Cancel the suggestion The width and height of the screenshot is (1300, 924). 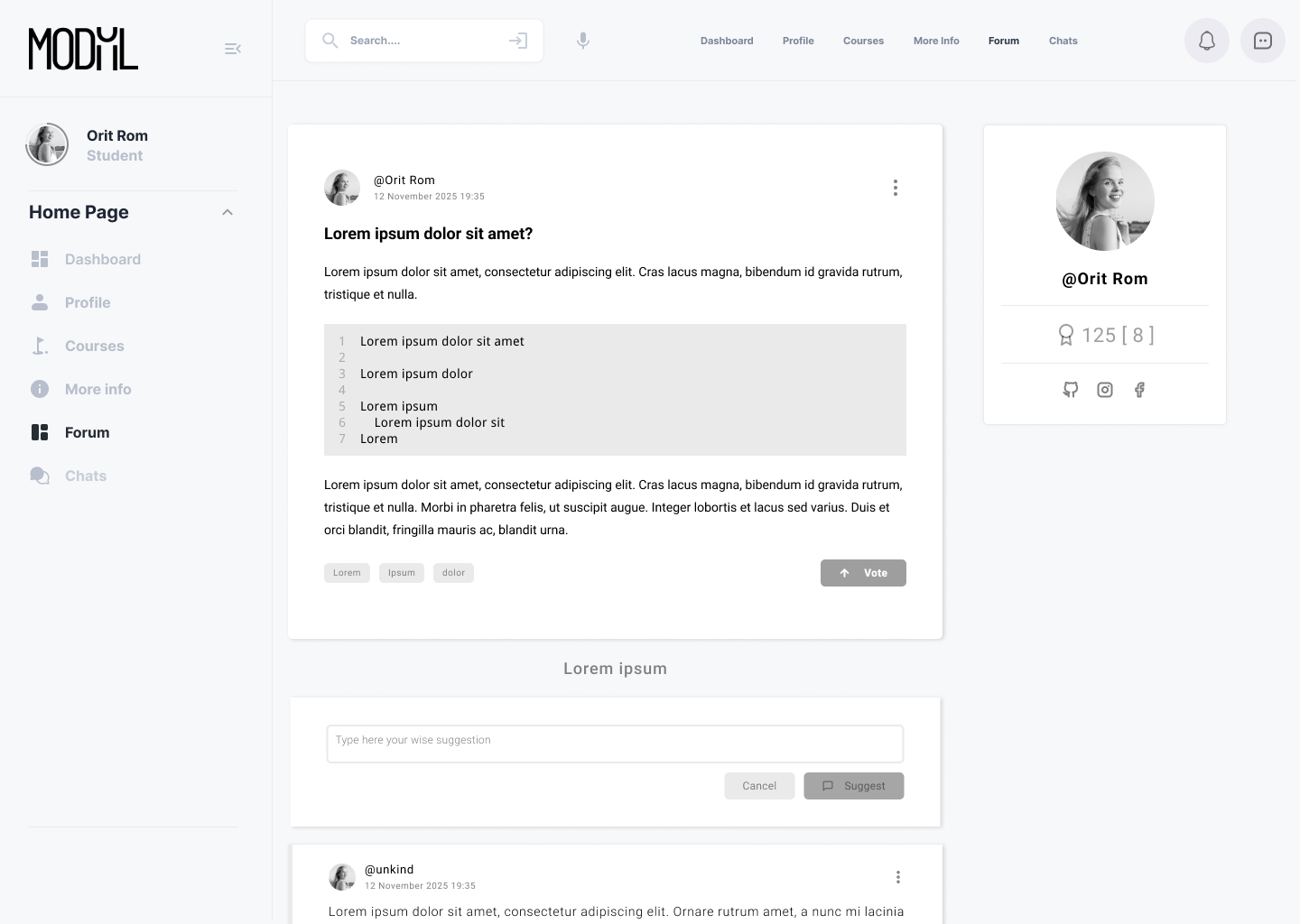click(x=759, y=786)
